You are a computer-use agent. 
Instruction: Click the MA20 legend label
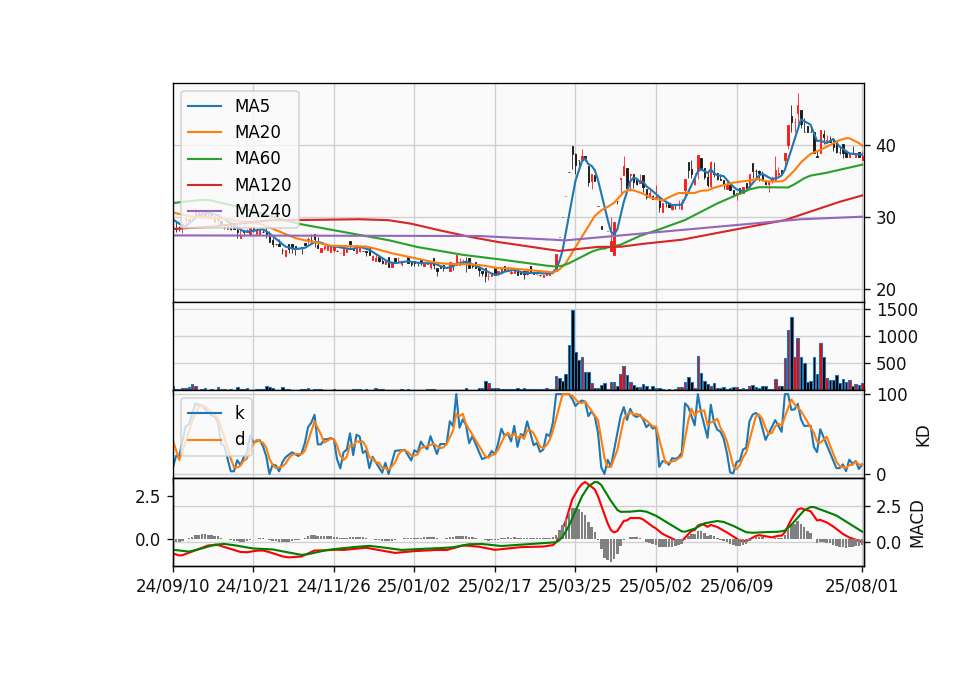click(x=258, y=132)
